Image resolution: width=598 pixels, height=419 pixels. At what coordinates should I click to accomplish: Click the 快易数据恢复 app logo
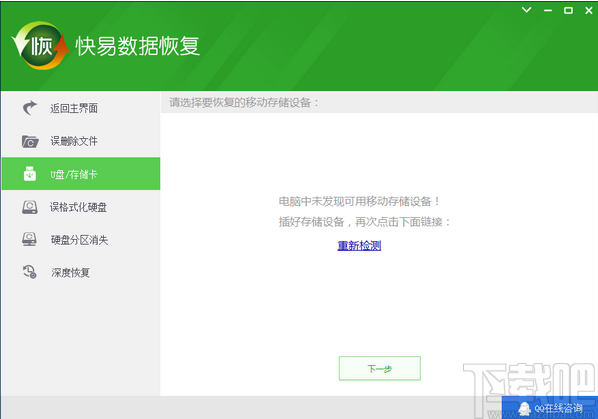pos(41,45)
